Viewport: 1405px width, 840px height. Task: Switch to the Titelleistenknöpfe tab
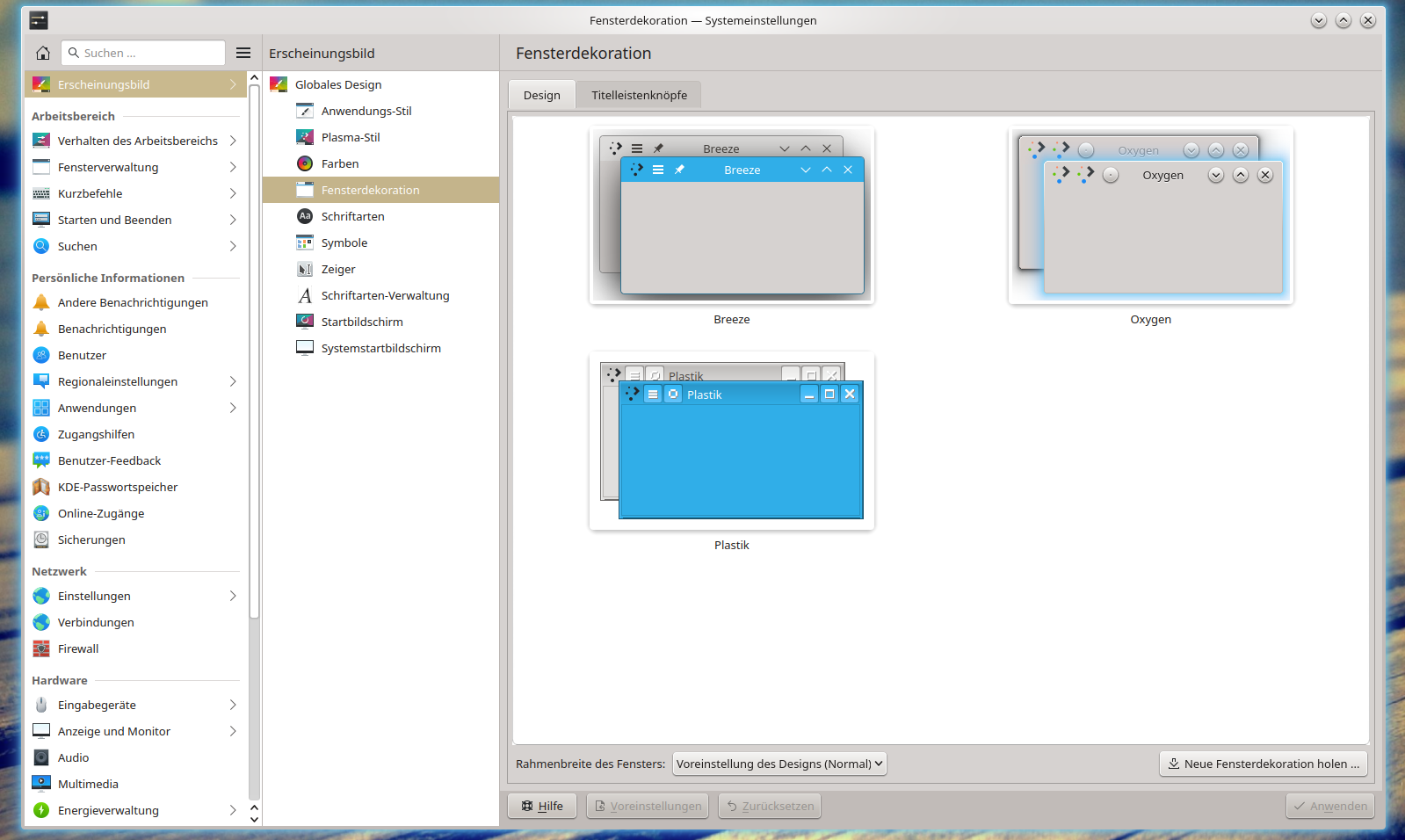pyautogui.click(x=639, y=95)
